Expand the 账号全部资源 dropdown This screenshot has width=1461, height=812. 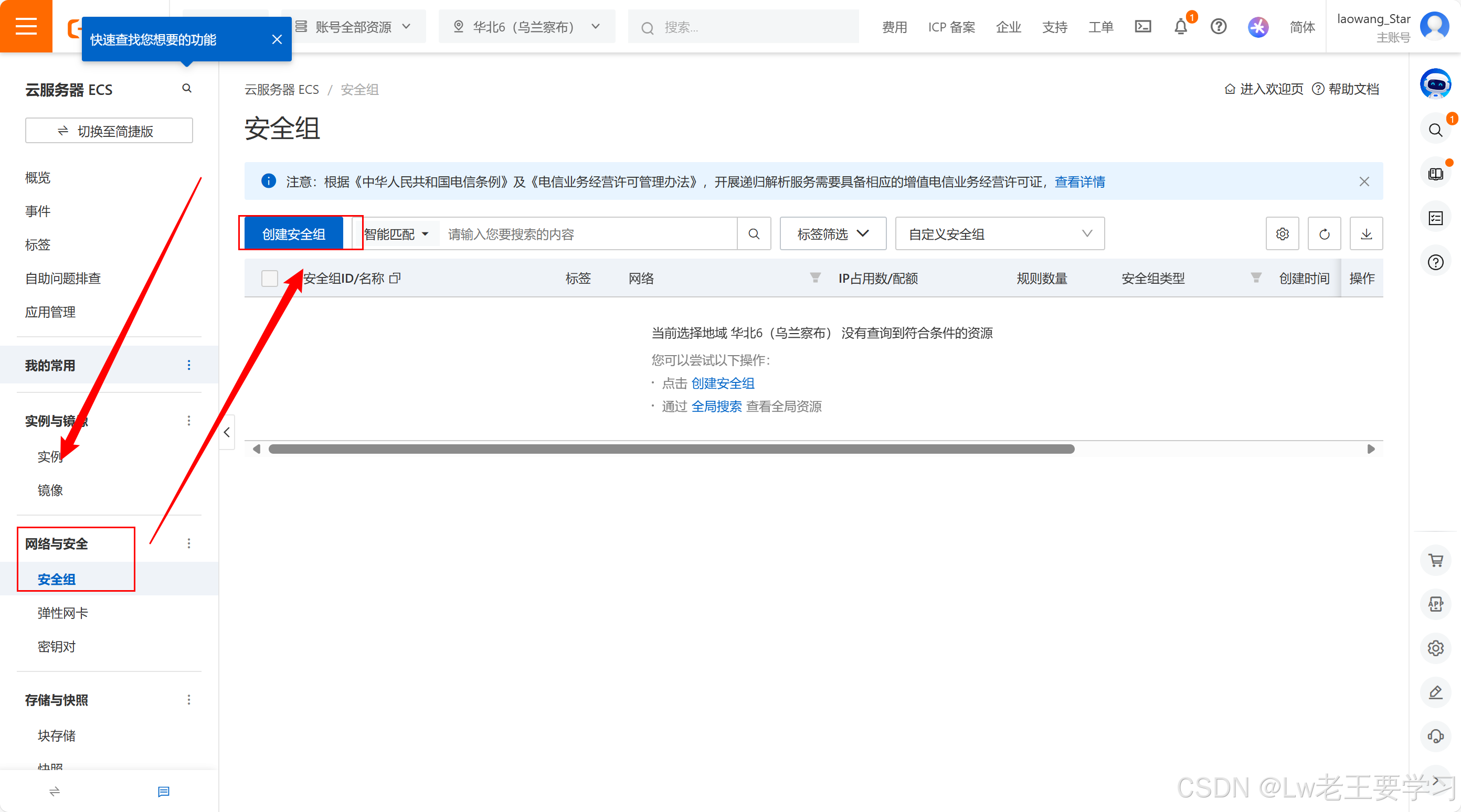(x=353, y=27)
